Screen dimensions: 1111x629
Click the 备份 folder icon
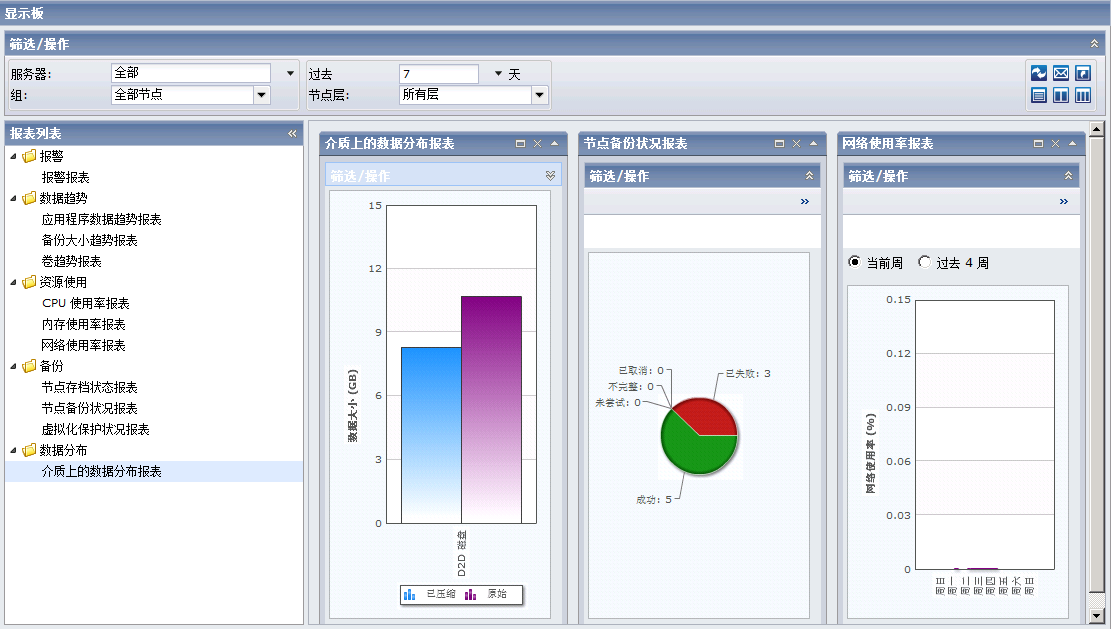tap(29, 366)
